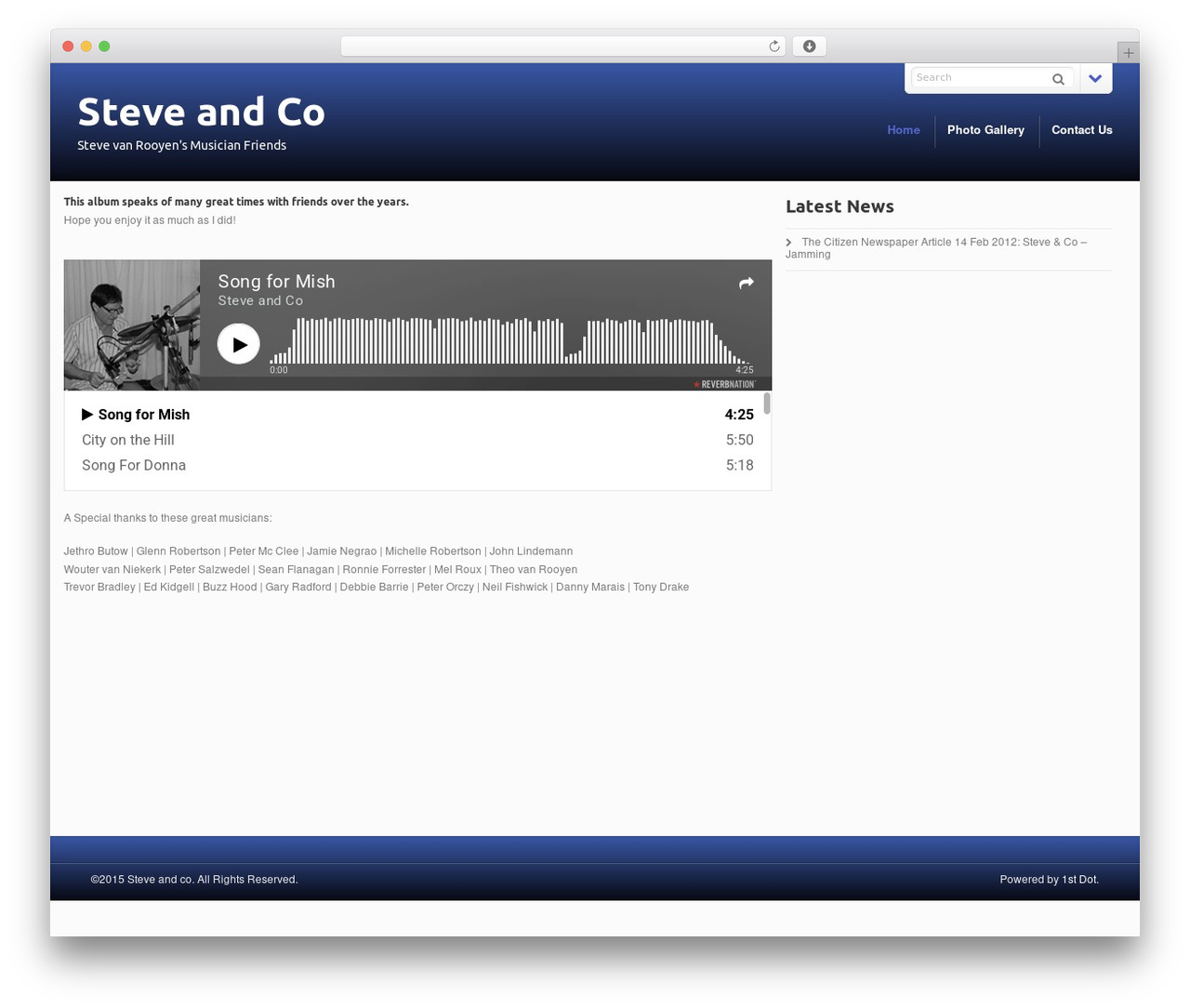
Task: Open a new tab with the plus button
Action: click(x=1128, y=53)
